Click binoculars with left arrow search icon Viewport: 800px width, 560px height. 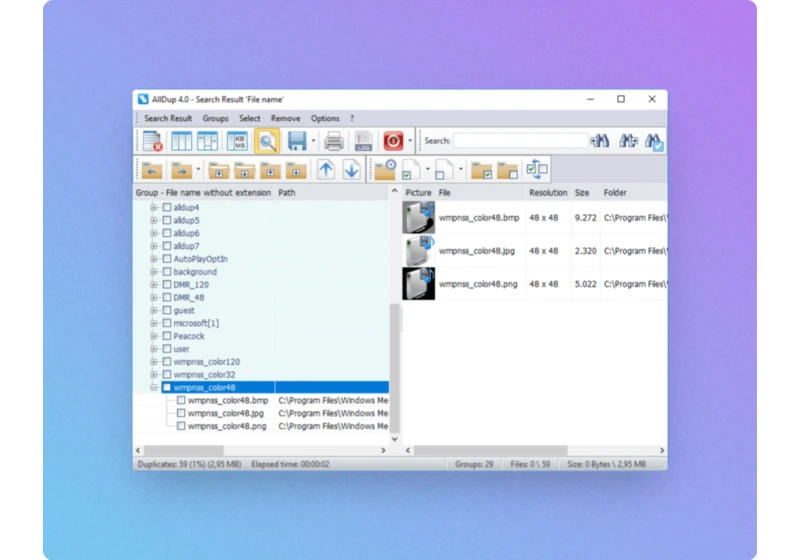click(x=600, y=141)
